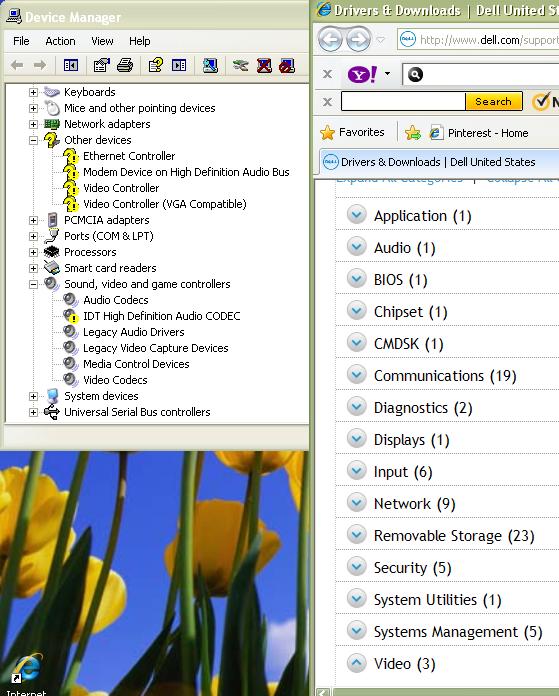Collapse Sound, video and game controllers

pos(33,284)
